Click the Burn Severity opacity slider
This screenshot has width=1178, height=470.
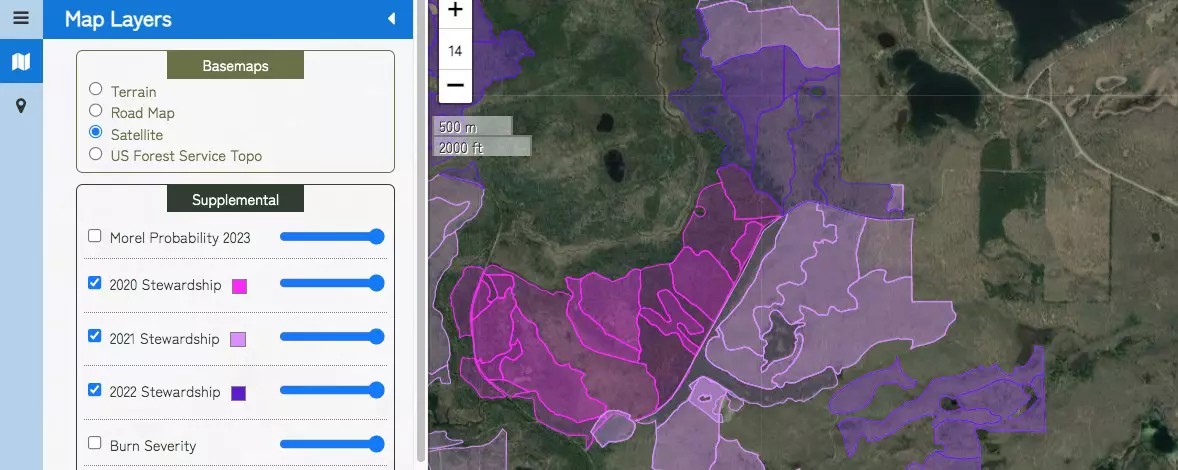332,444
